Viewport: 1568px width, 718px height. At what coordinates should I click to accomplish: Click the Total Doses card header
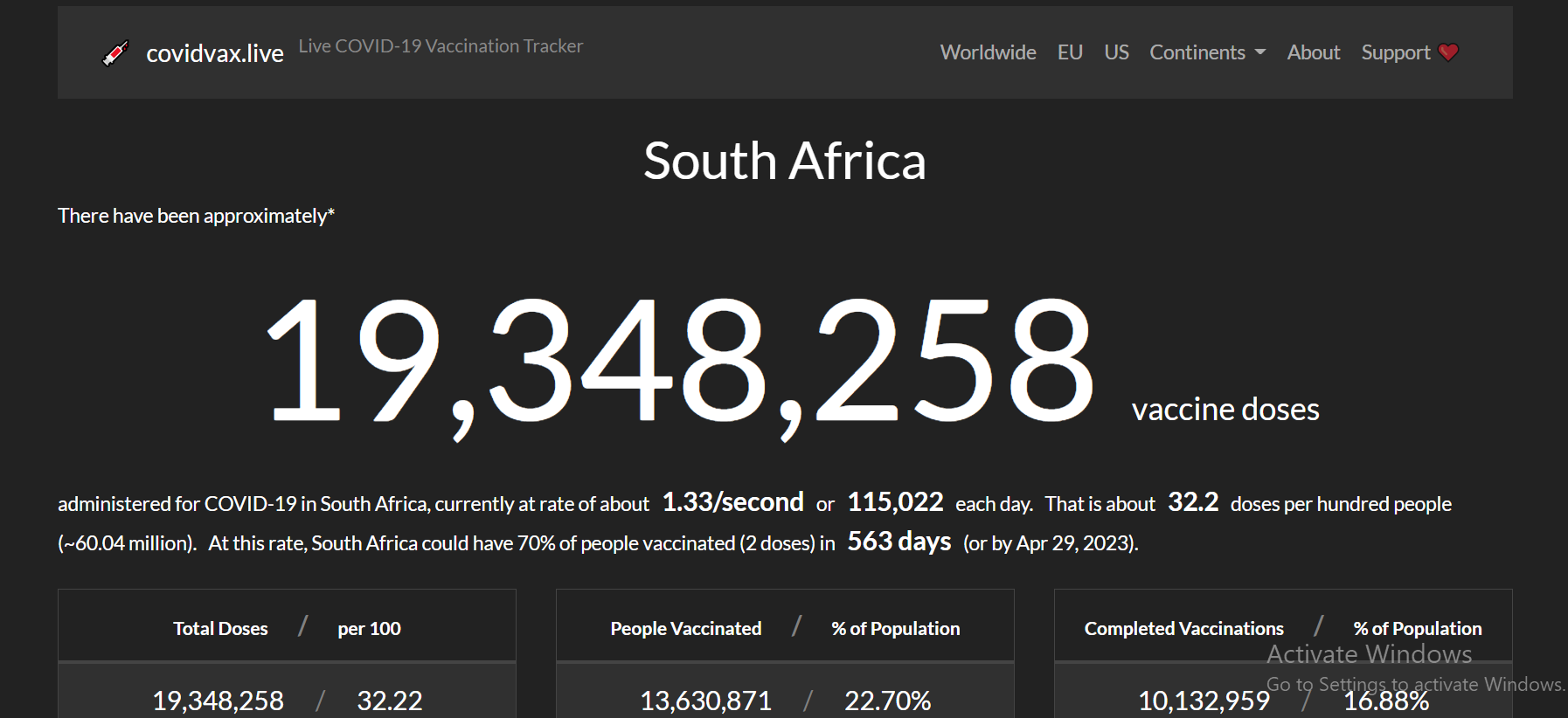[x=287, y=625]
